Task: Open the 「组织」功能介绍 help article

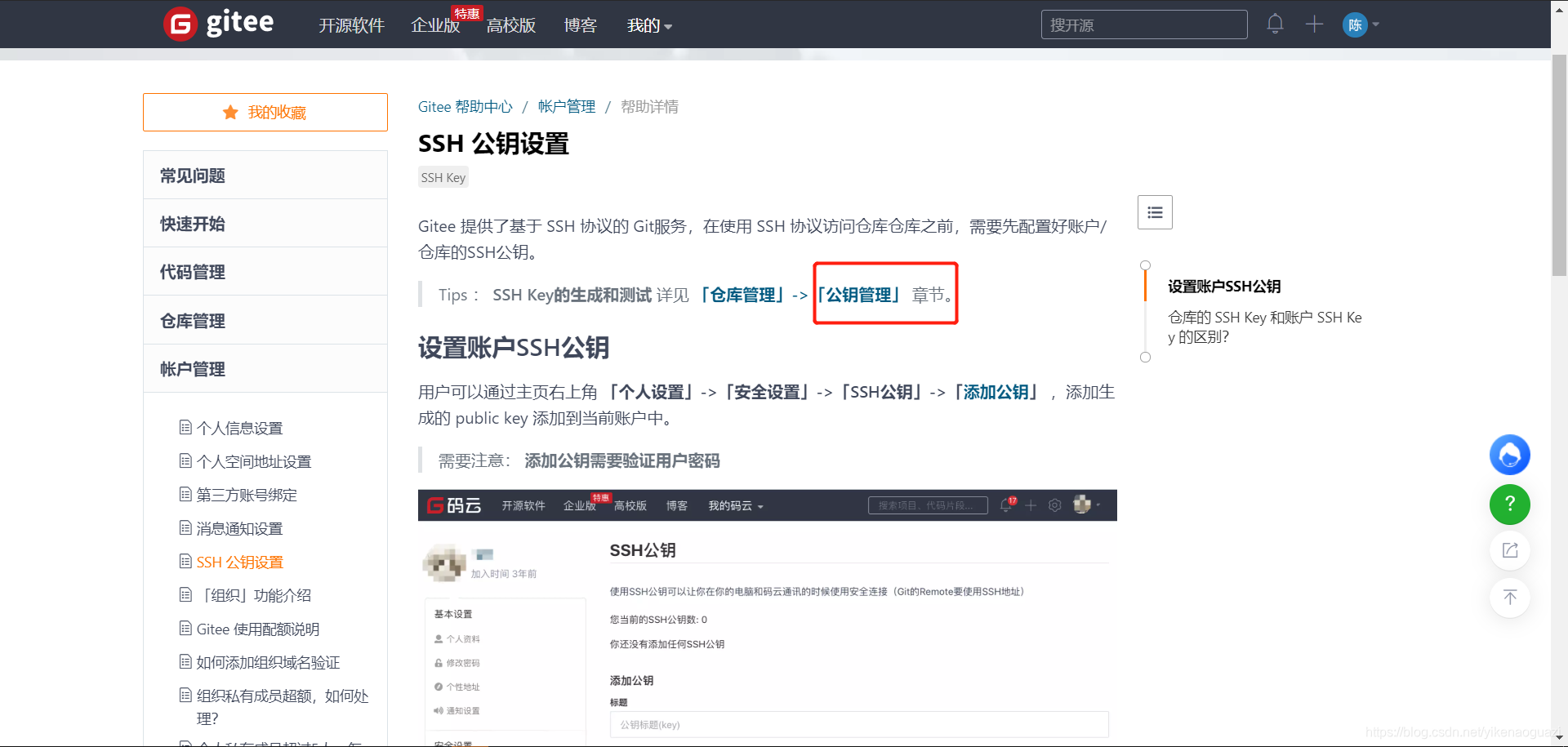Action: 254,595
